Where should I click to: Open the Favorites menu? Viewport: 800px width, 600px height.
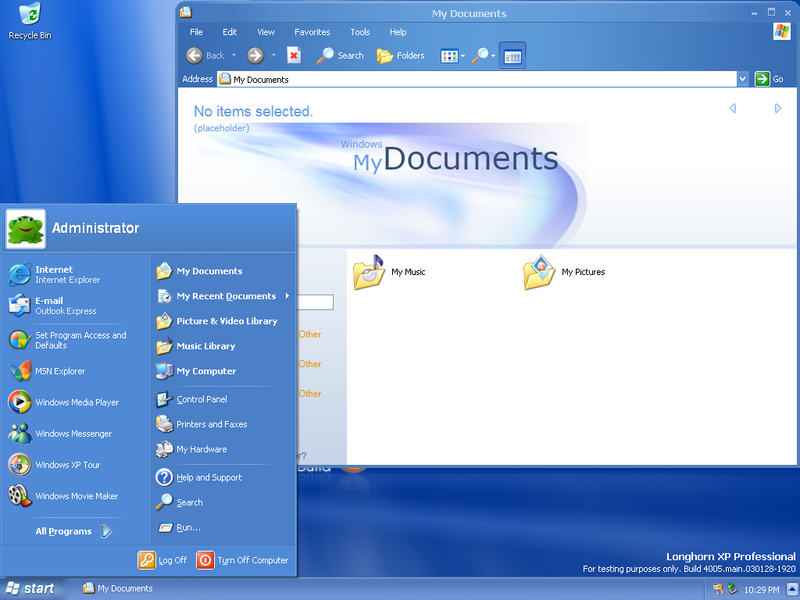click(x=312, y=32)
